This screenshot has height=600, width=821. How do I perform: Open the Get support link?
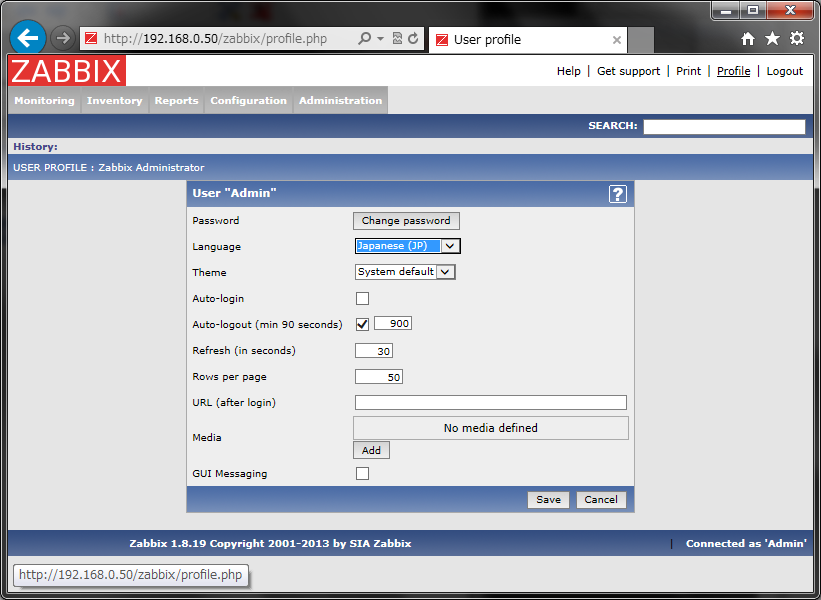pyautogui.click(x=628, y=71)
